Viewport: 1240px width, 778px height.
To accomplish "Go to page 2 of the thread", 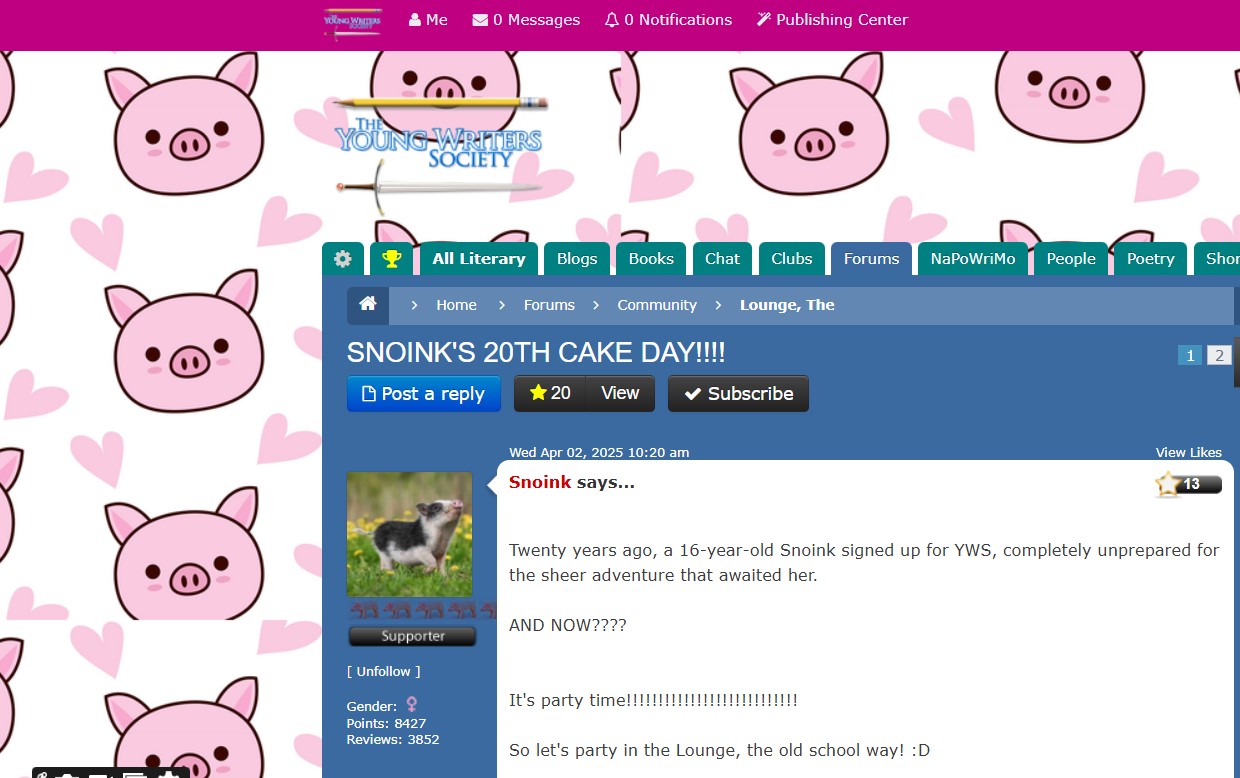I will click(1219, 355).
